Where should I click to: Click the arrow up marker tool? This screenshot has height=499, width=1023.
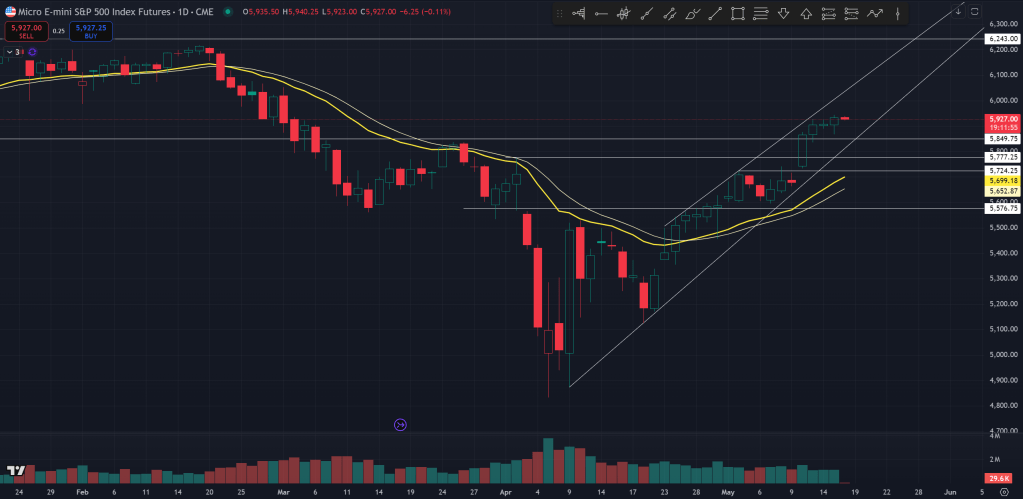point(806,14)
